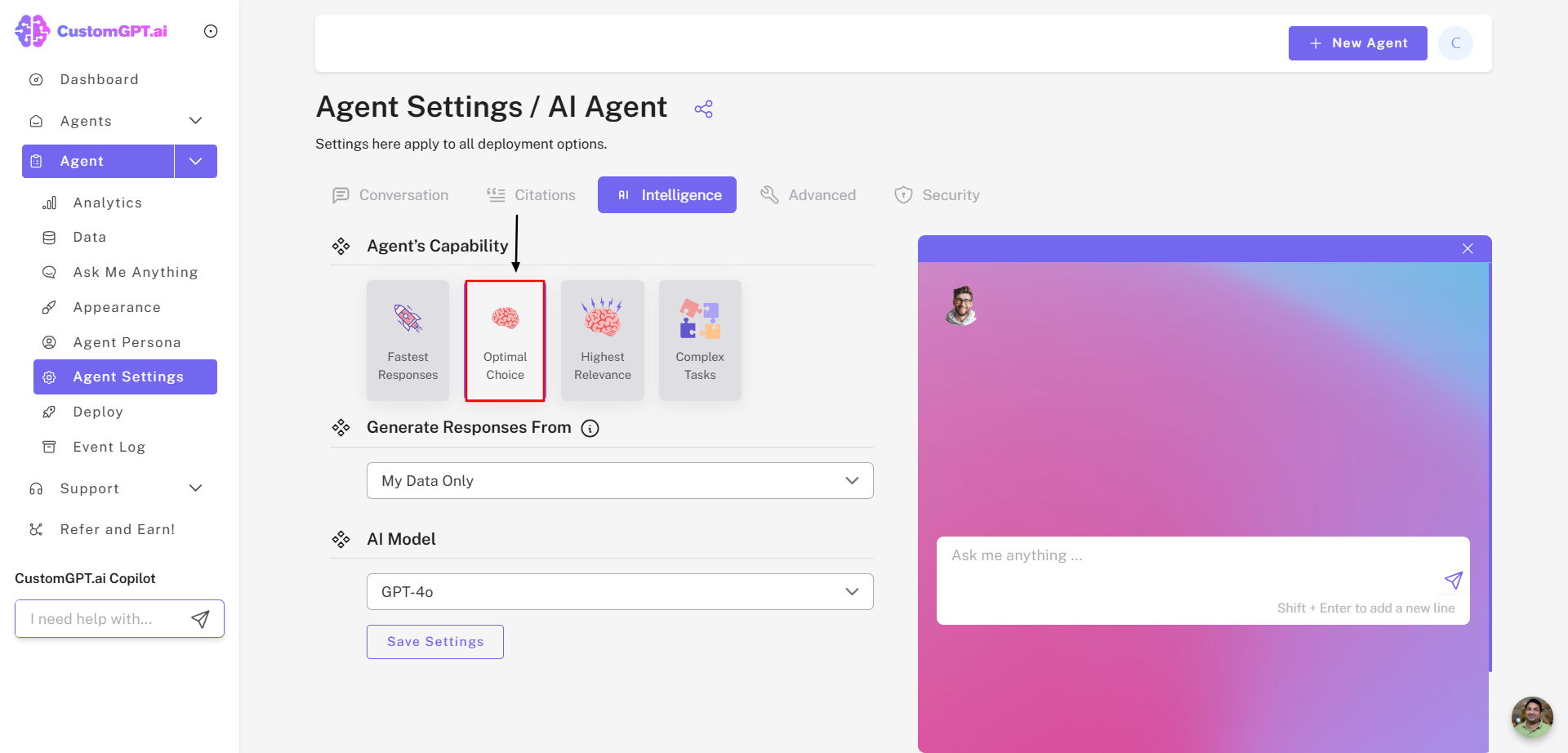
Task: Click the agent avatar in chat preview
Action: coord(962,306)
